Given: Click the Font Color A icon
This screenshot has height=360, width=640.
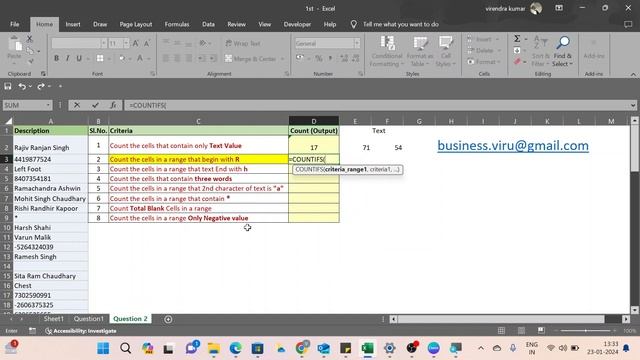Looking at the screenshot, I should (x=140, y=58).
